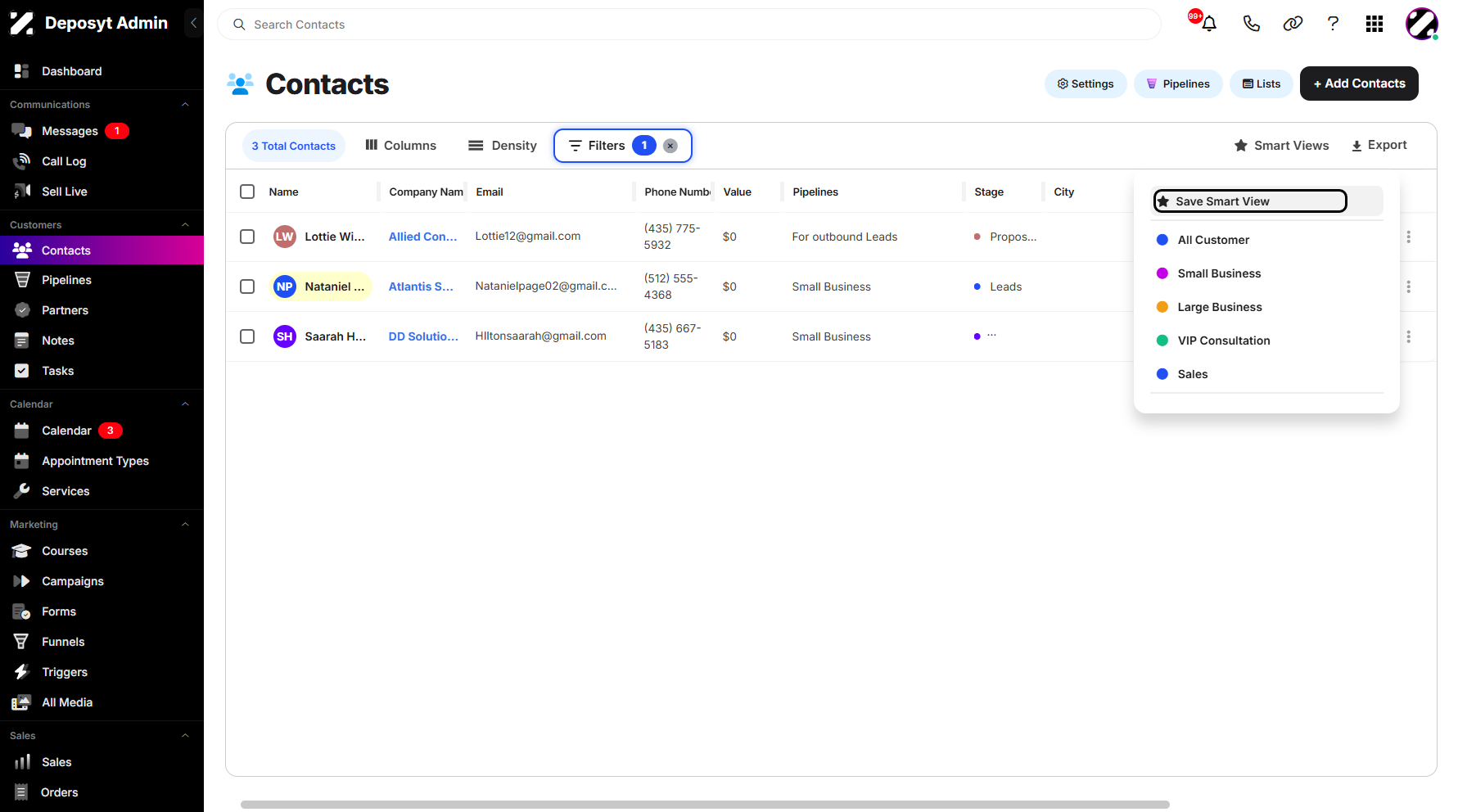Click orange dot of Large Business view

tap(1162, 307)
